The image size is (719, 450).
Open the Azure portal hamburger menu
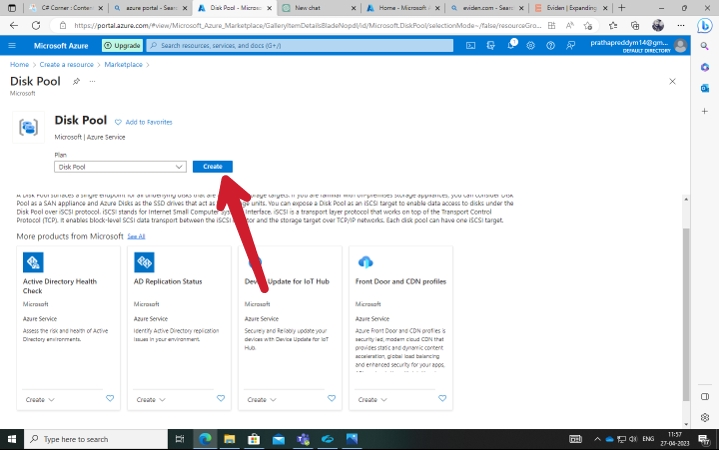[12, 45]
